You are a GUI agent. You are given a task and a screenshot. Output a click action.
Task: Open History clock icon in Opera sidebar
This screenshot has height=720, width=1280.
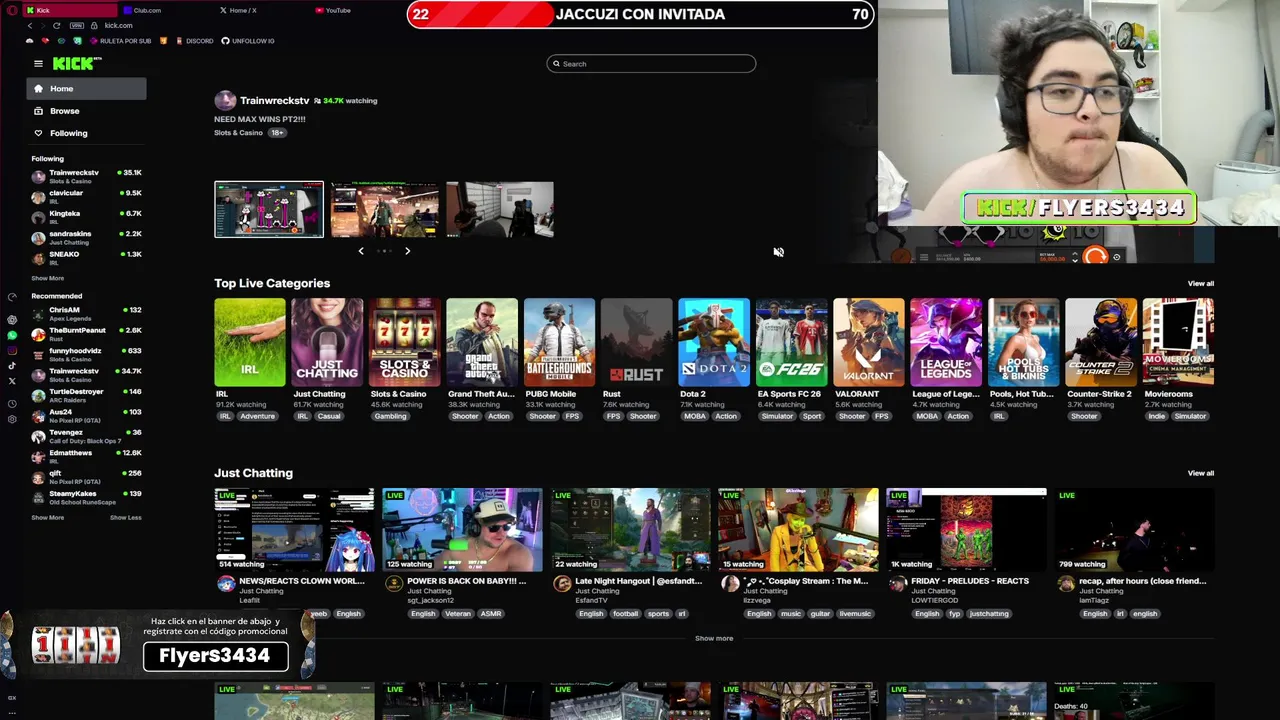point(12,404)
